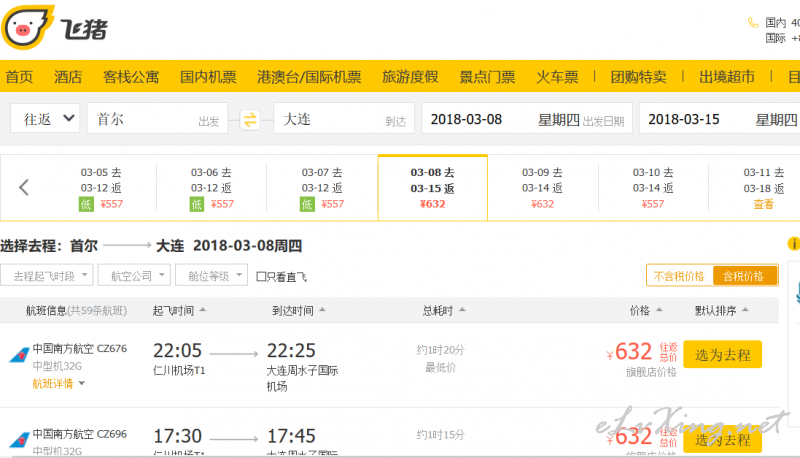Click 查看 under 03-11 date tab
This screenshot has height=458, width=800.
point(763,204)
